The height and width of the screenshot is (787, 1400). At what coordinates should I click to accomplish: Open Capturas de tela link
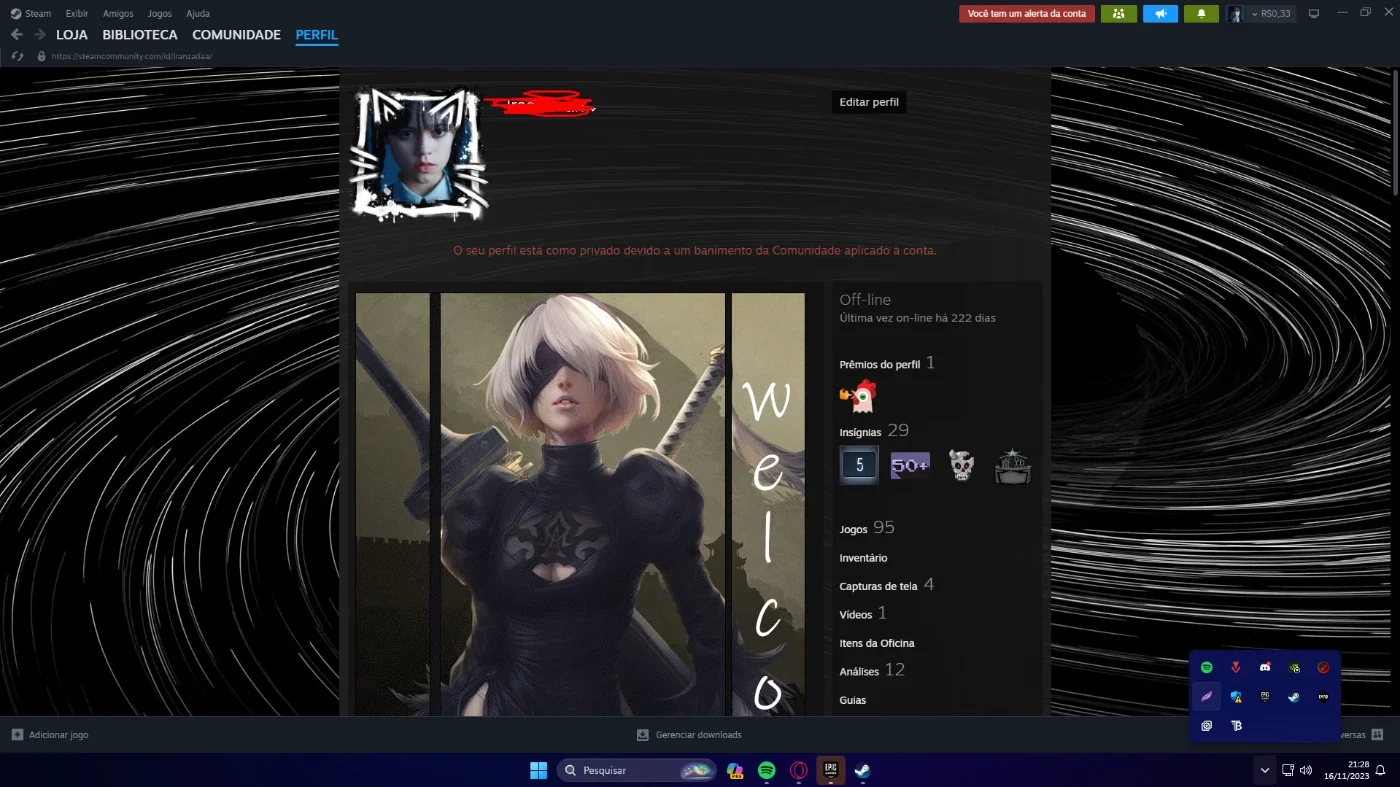[x=878, y=586]
